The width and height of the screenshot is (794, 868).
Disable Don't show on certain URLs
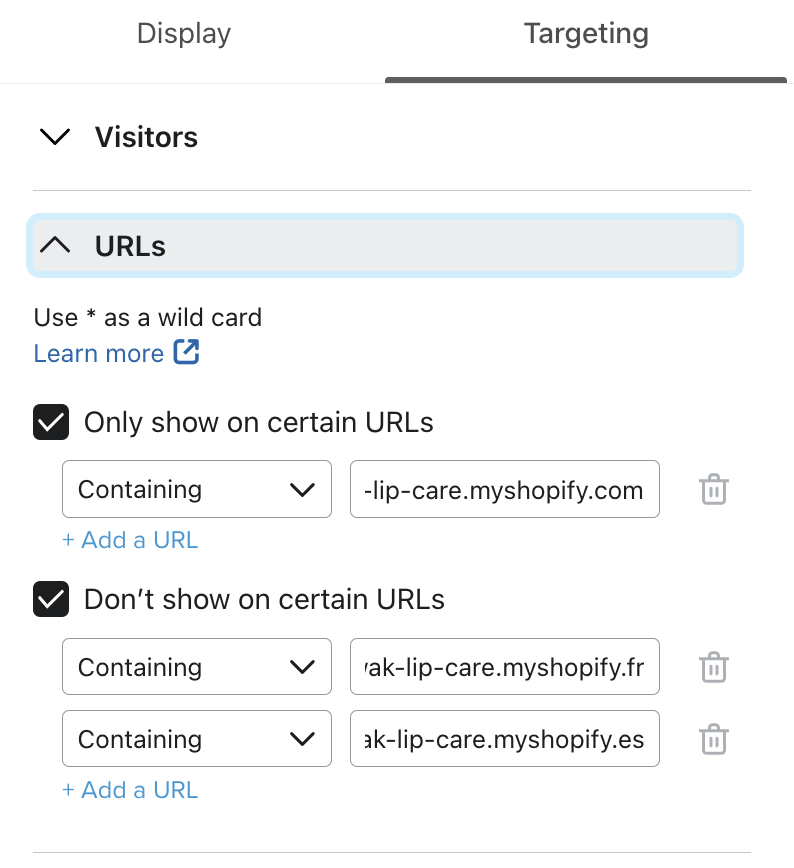click(x=51, y=599)
